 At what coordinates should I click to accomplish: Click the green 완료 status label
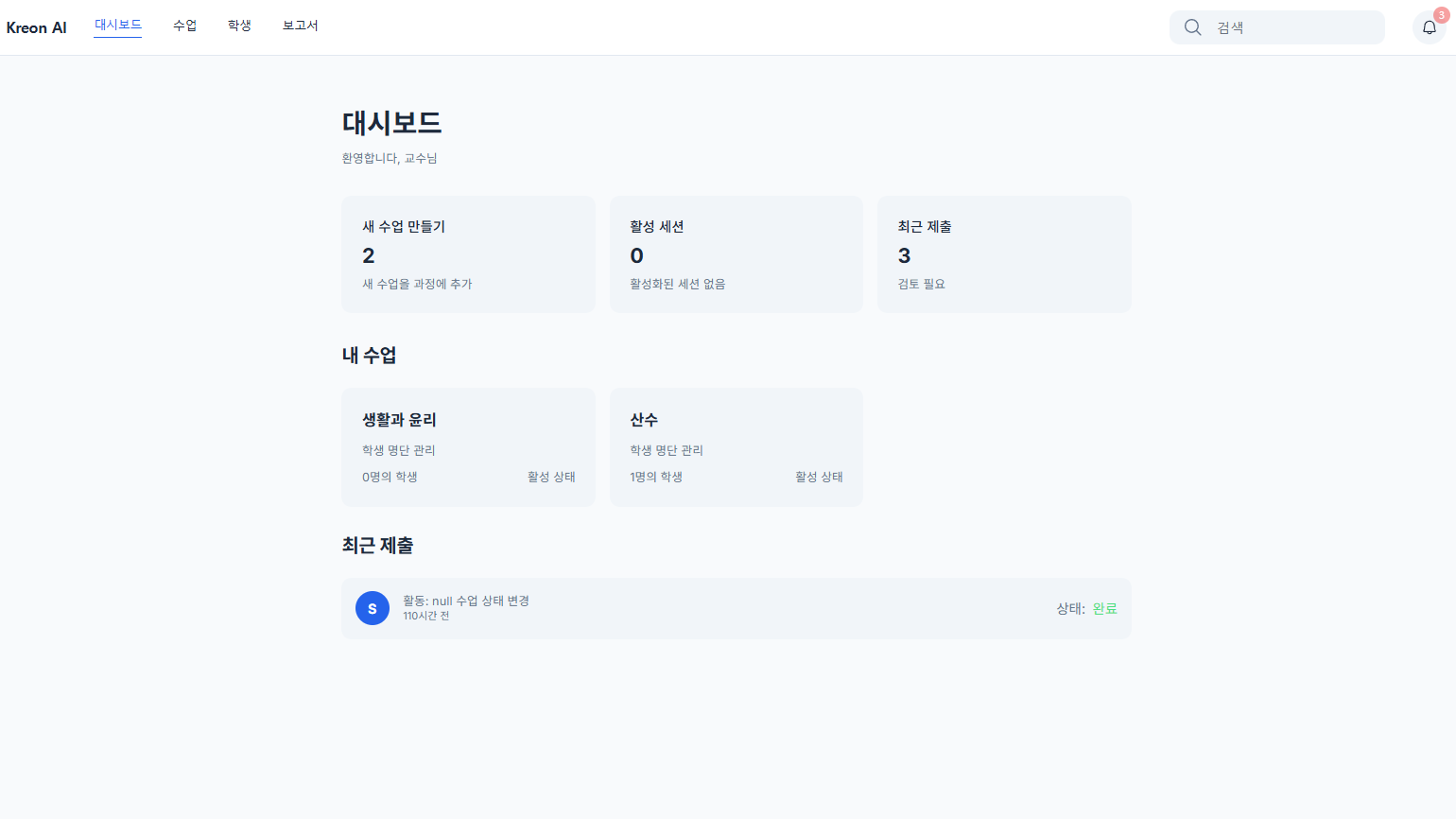click(1104, 609)
